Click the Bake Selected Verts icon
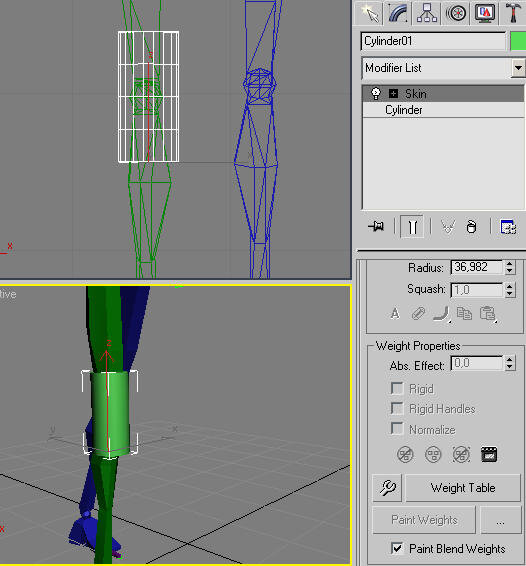This screenshot has height=566, width=526. coord(489,454)
